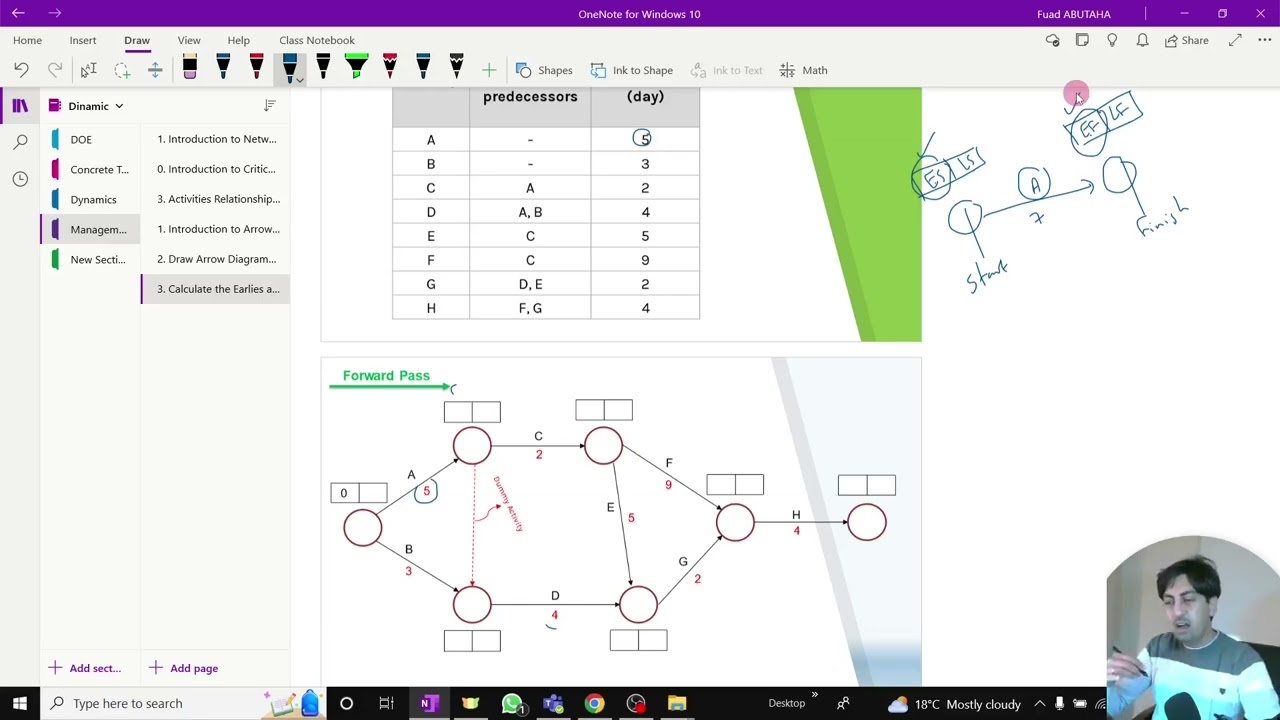Open page 2. Draw Arrow Diagram

click(216, 259)
